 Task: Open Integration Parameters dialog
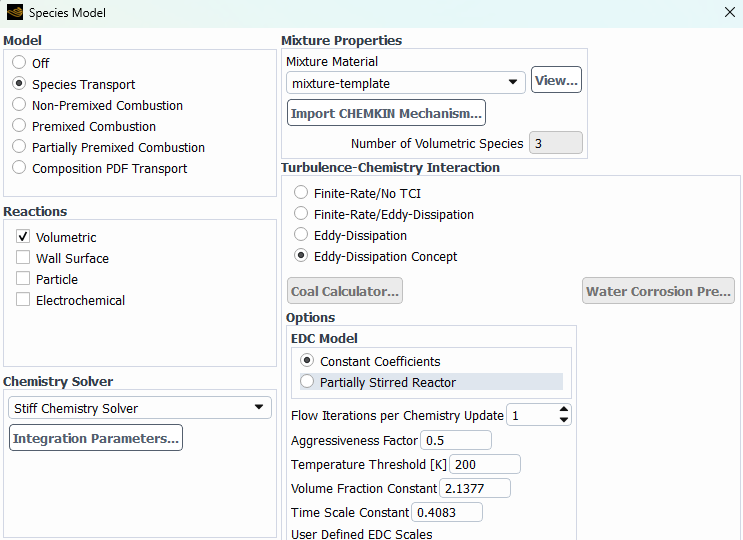pyautogui.click(x=96, y=438)
